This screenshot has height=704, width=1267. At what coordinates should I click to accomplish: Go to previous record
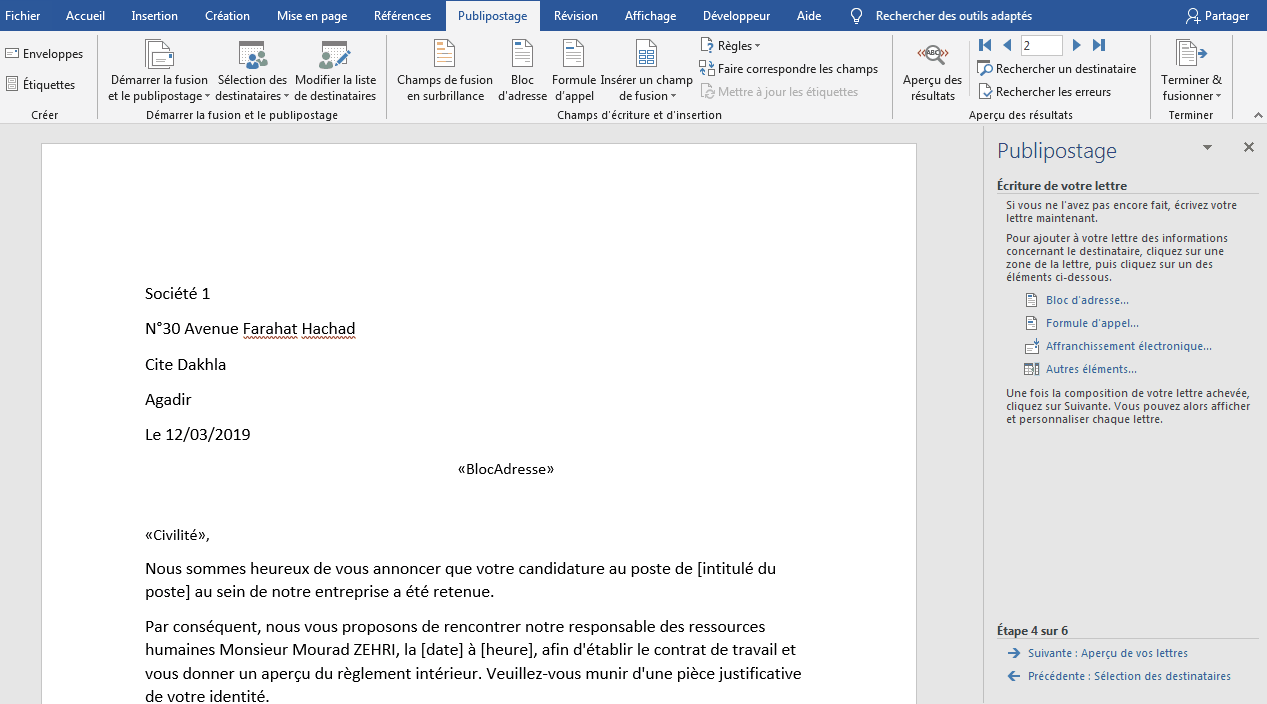[x=1007, y=45]
